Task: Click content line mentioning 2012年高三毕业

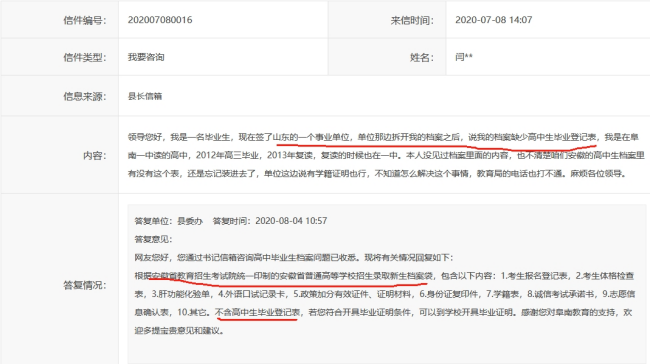Action: [x=386, y=155]
